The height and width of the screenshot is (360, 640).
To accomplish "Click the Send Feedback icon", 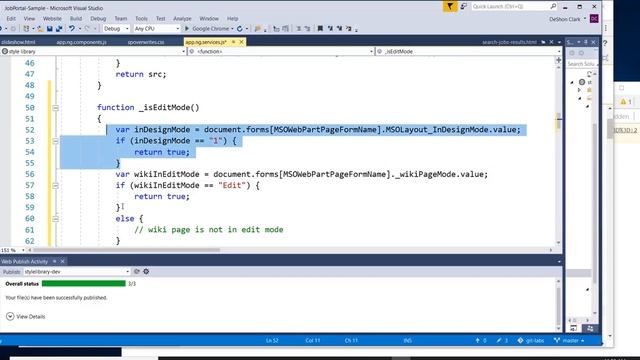I will click(463, 7).
